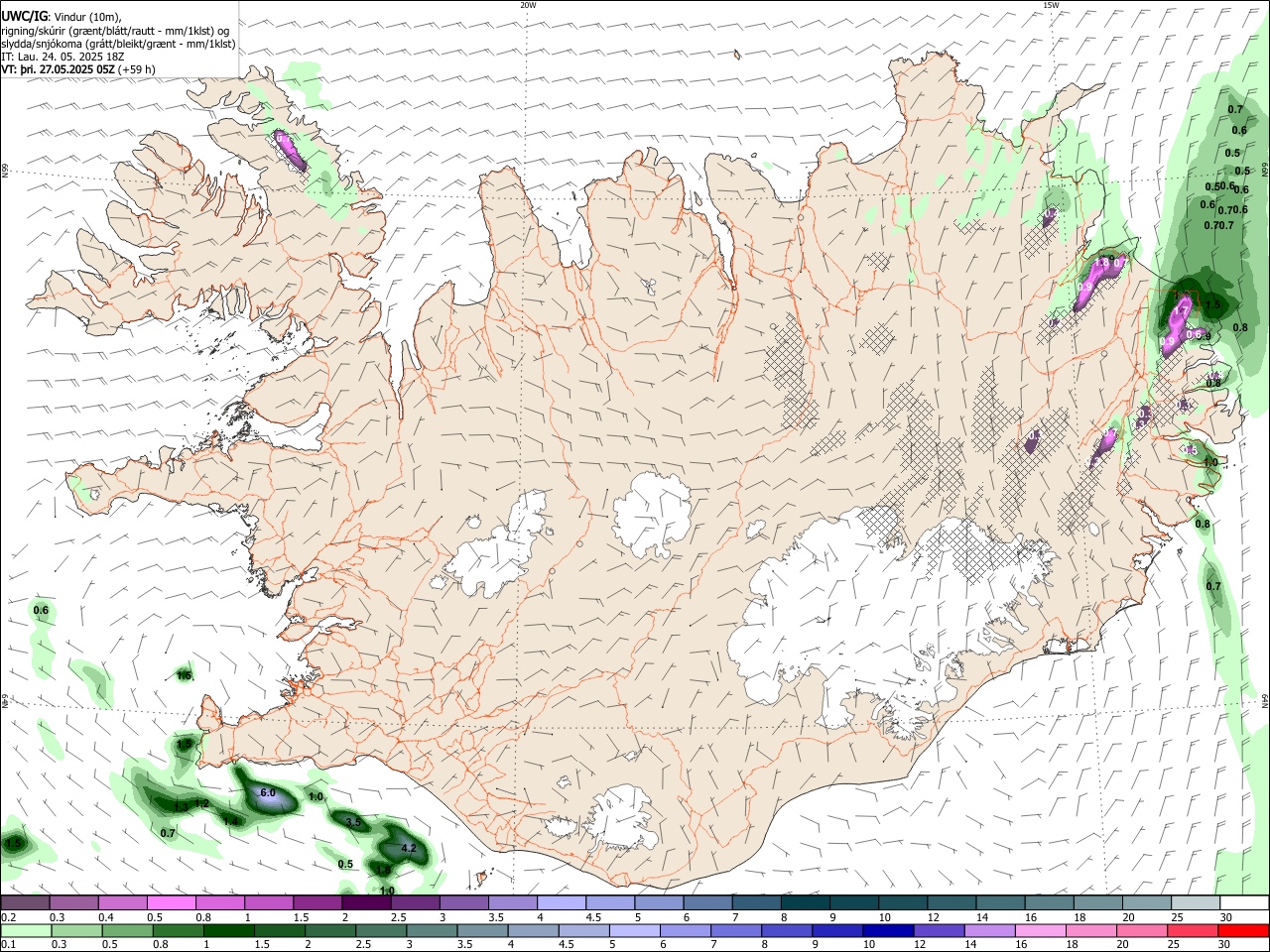This screenshot has width=1270, height=952.
Task: Click the dark green swatch labeled 1 in lower legend
Action: tap(228, 930)
